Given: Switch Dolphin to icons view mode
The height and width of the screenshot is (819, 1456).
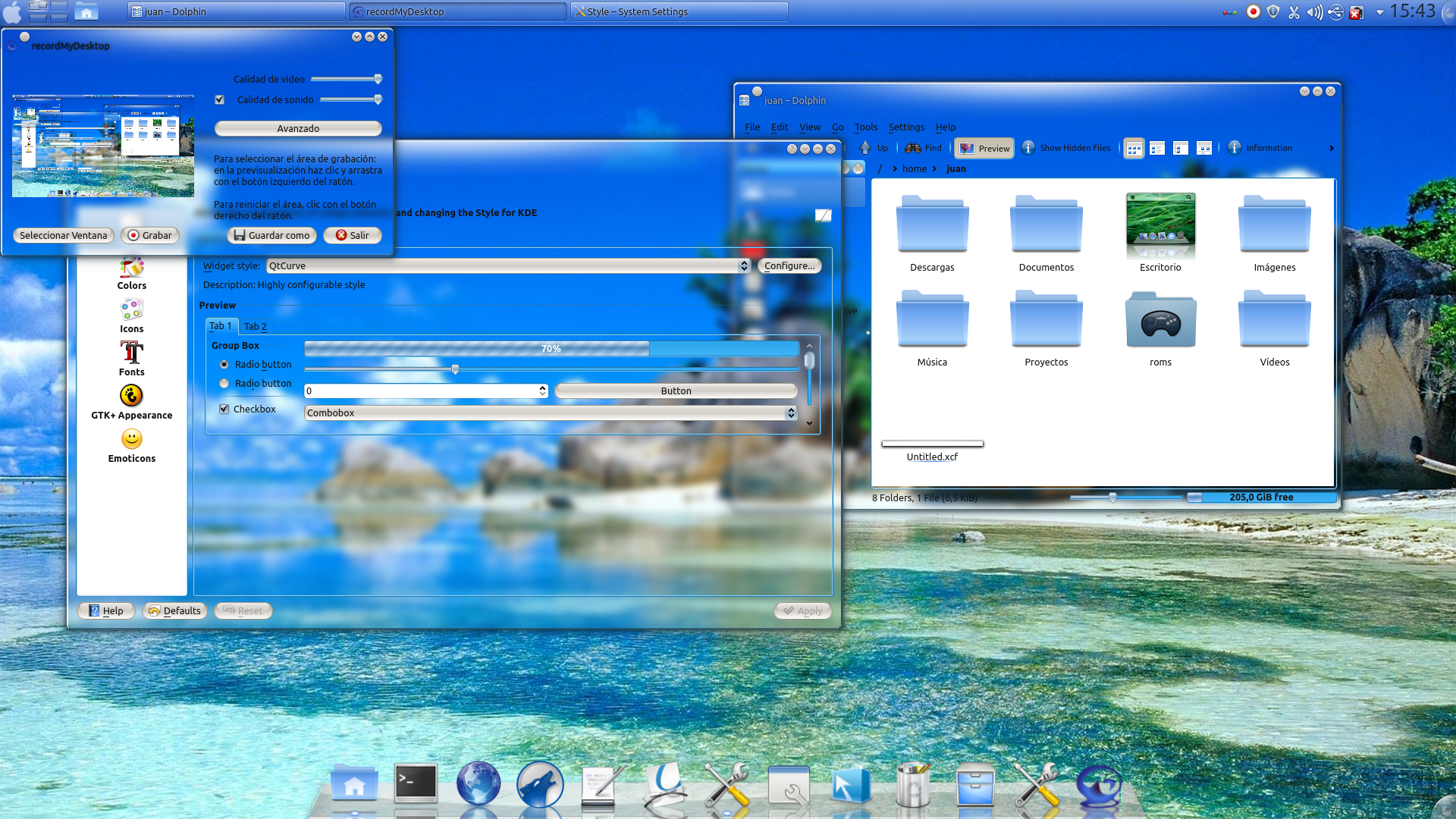Looking at the screenshot, I should click(1134, 149).
